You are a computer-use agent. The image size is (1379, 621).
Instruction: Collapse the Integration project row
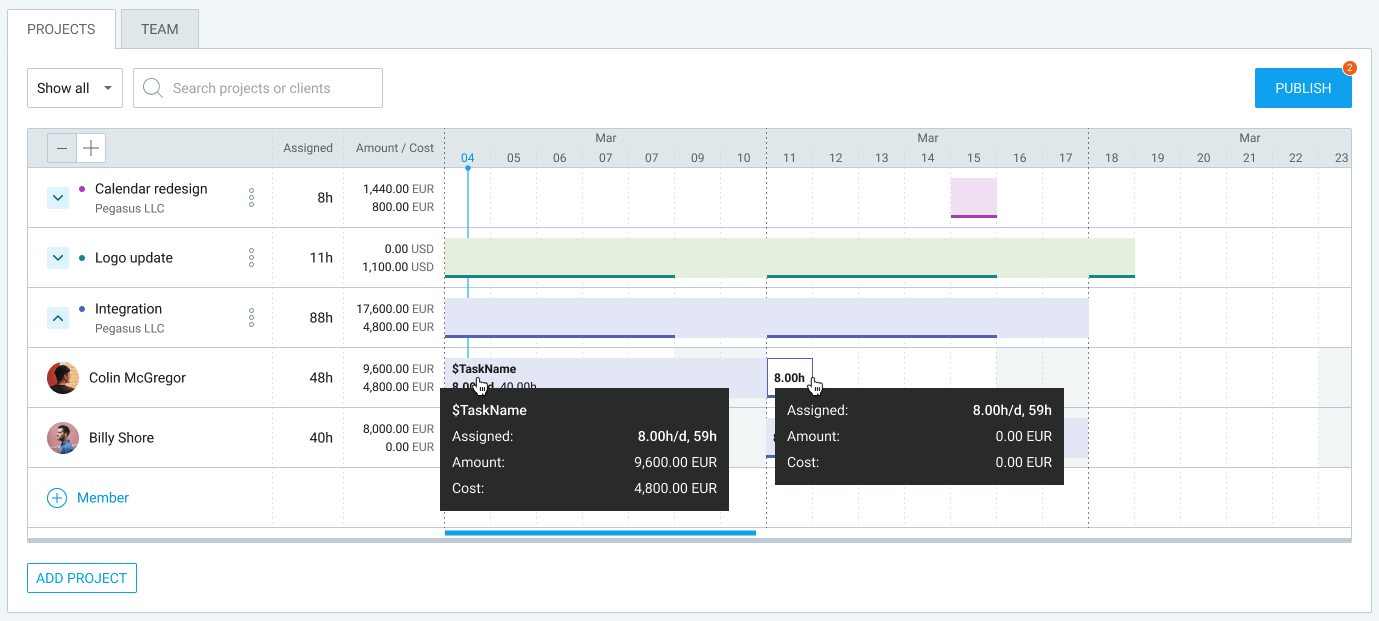tap(58, 317)
